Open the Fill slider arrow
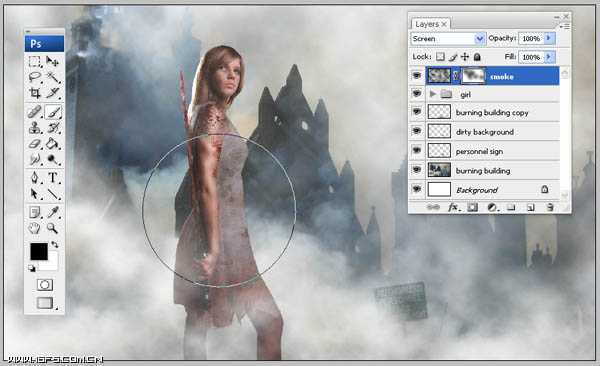The height and width of the screenshot is (366, 600). pyautogui.click(x=549, y=57)
